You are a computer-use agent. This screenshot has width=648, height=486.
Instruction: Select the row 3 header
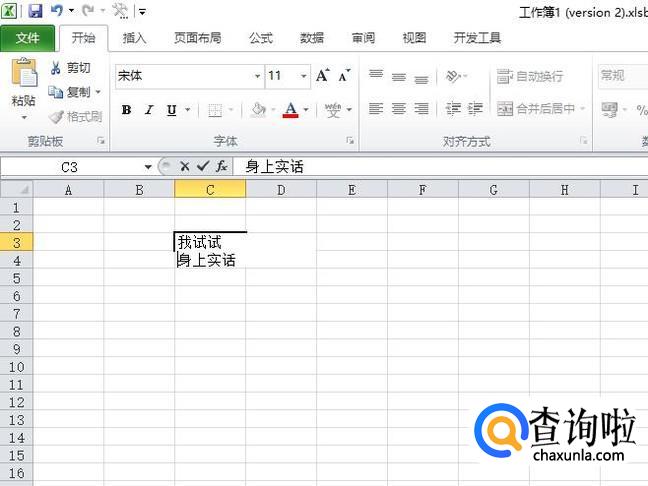(x=17, y=243)
